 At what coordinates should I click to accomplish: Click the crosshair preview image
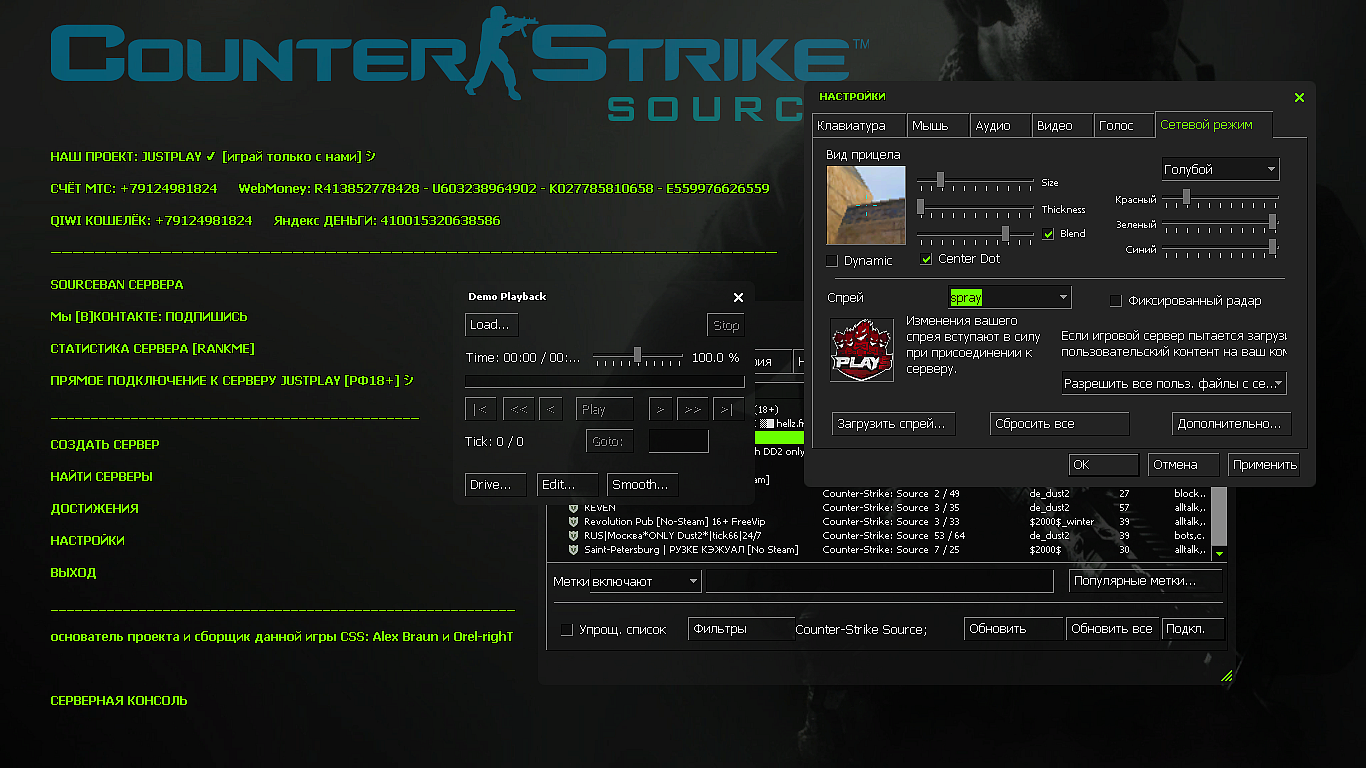pos(866,205)
